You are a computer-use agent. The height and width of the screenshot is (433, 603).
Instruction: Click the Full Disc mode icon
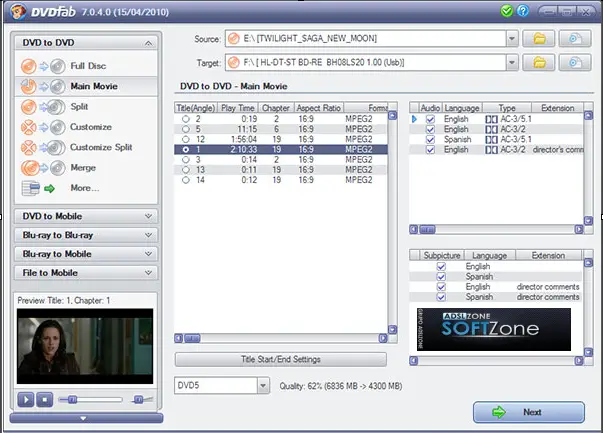coord(43,66)
